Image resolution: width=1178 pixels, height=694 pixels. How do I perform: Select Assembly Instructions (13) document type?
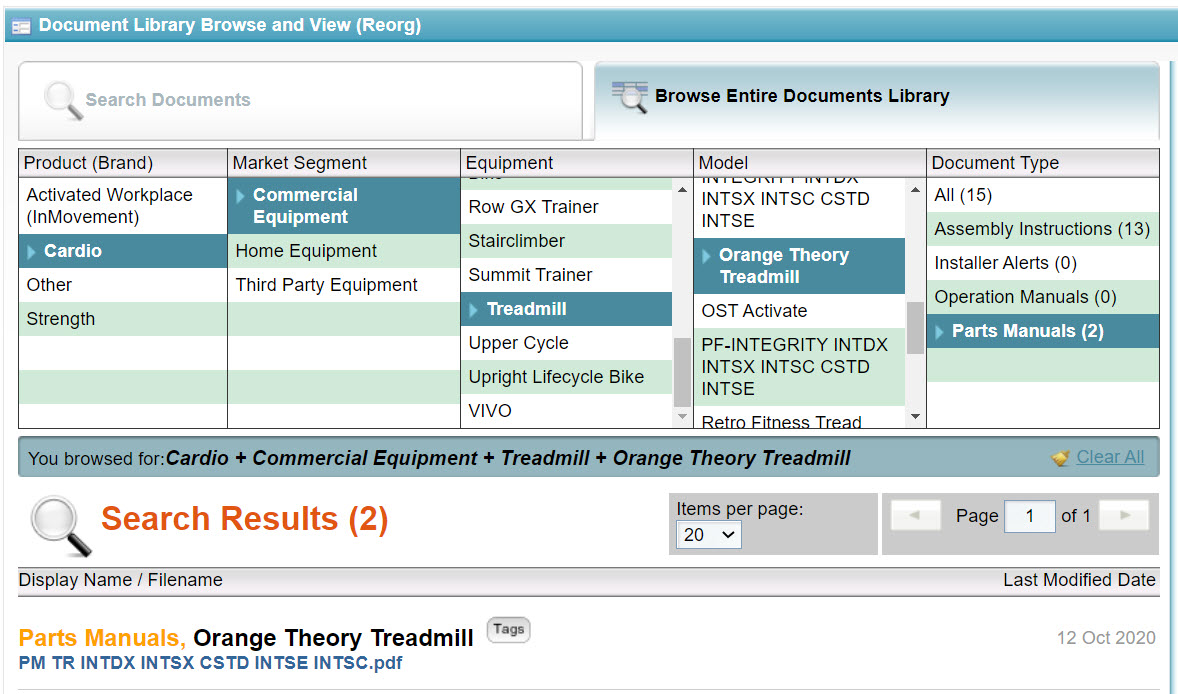click(1043, 229)
